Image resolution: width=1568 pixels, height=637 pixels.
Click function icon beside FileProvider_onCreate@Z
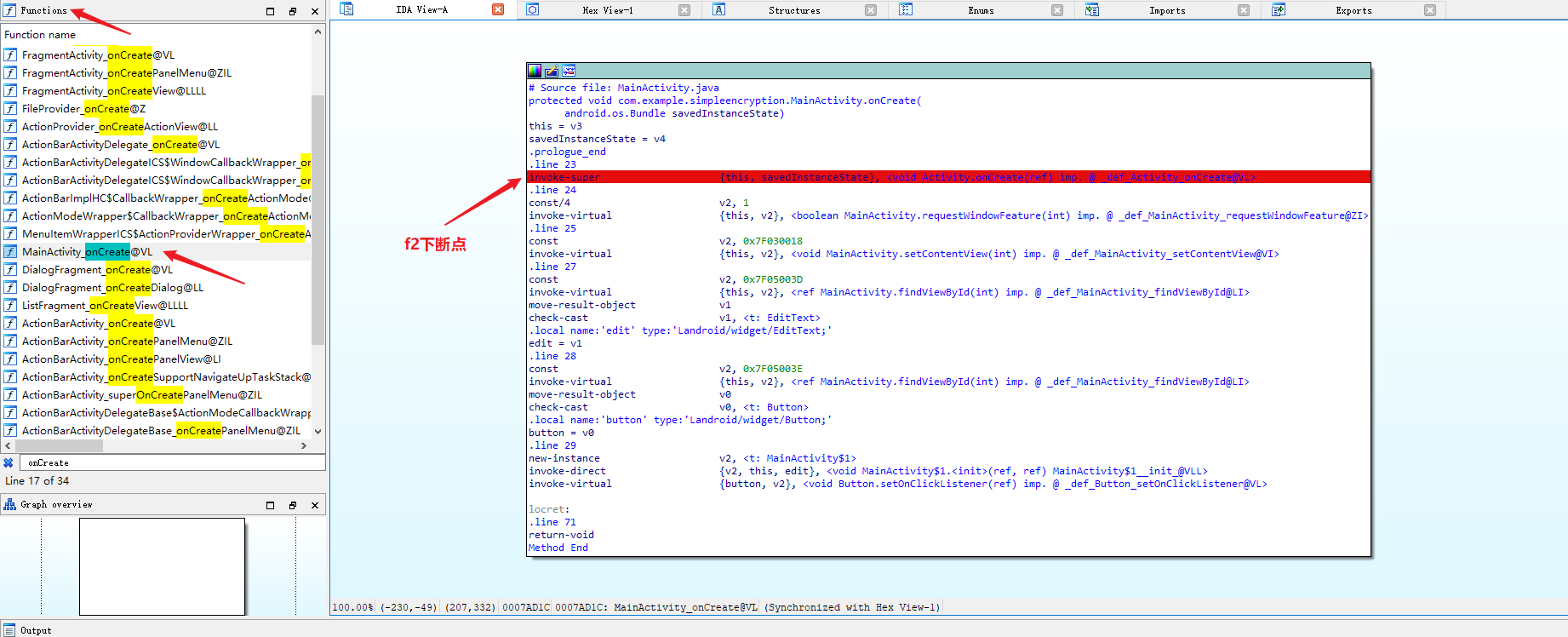coord(10,108)
